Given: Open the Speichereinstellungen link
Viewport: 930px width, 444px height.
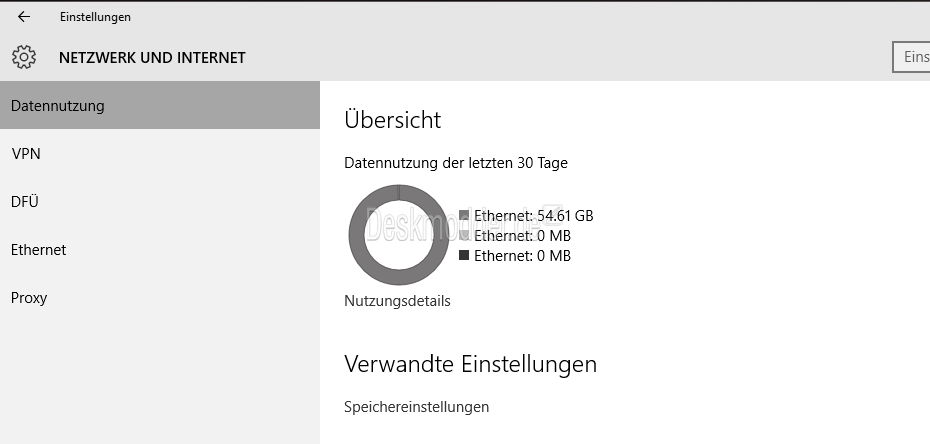Looking at the screenshot, I should point(416,407).
